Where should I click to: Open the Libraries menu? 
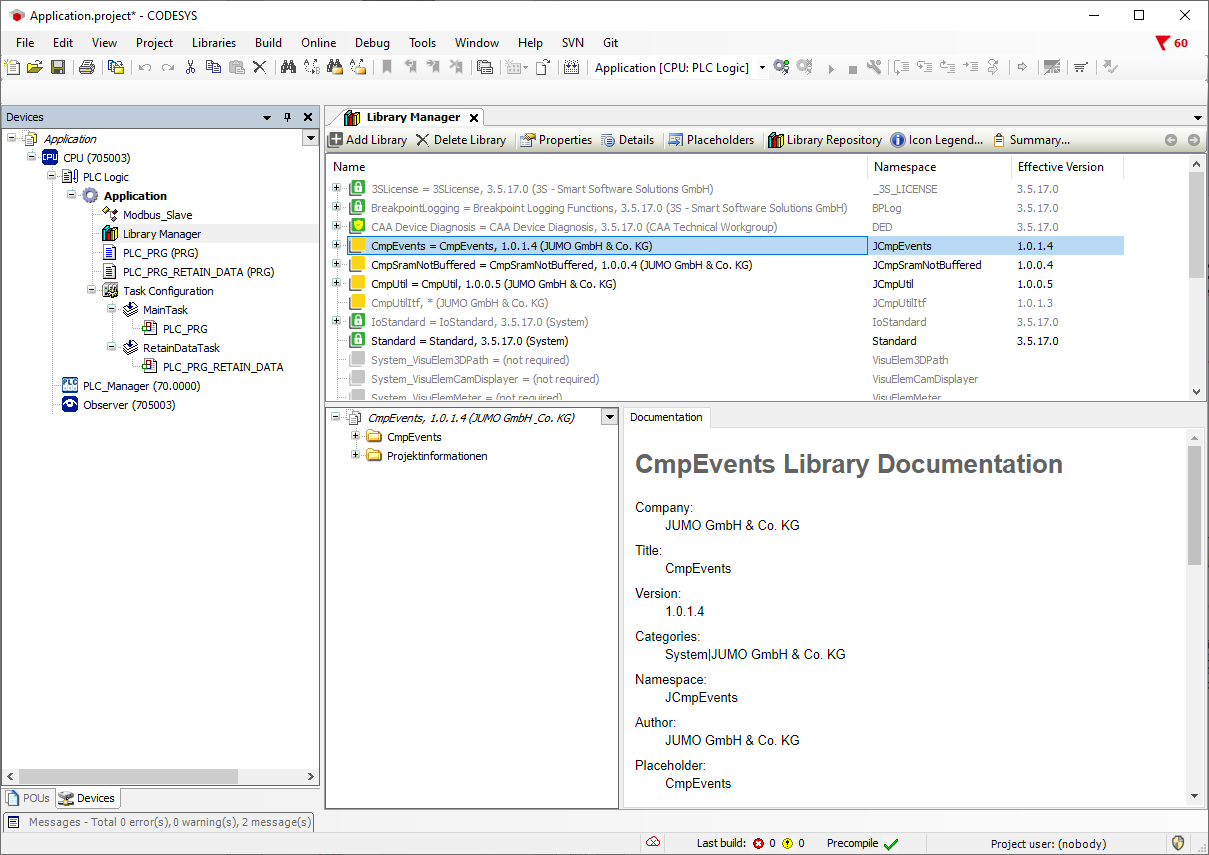(x=213, y=43)
